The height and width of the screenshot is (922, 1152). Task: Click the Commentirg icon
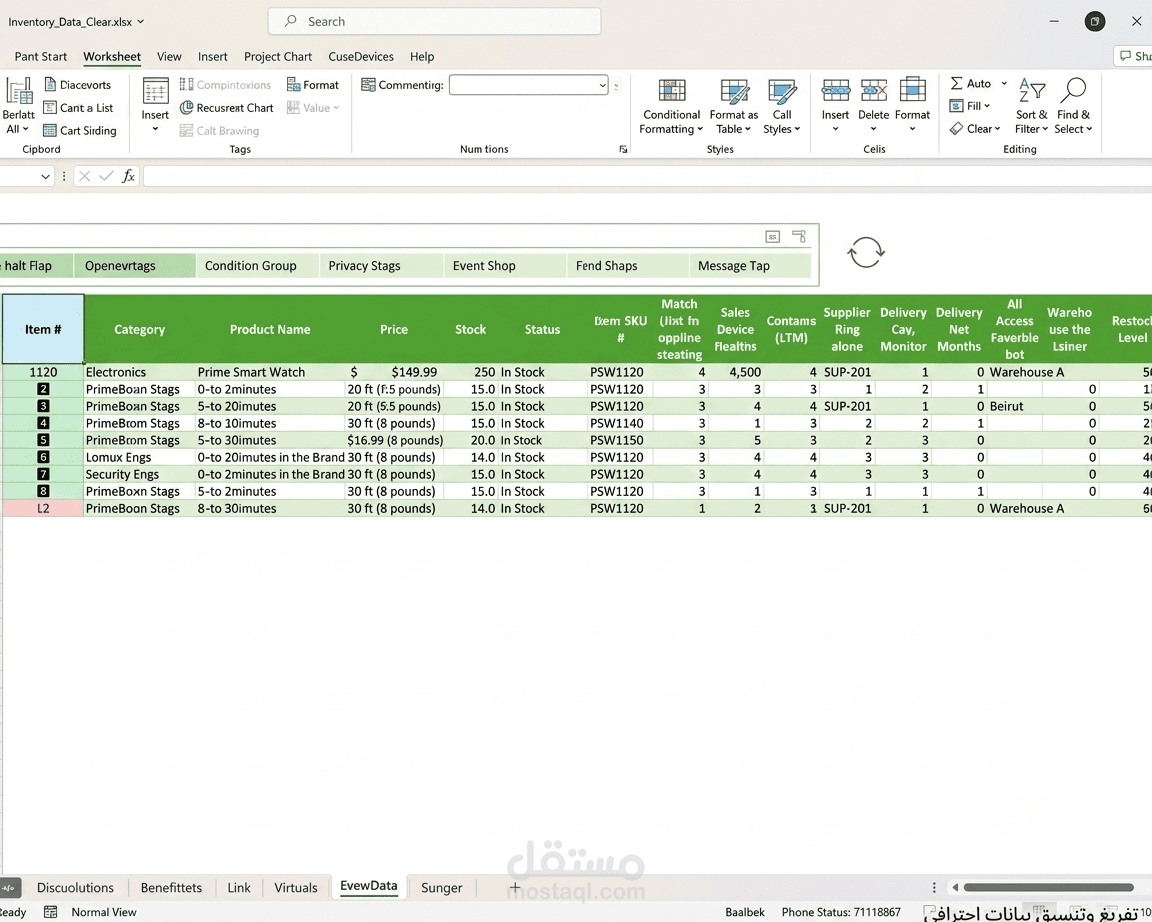point(368,84)
